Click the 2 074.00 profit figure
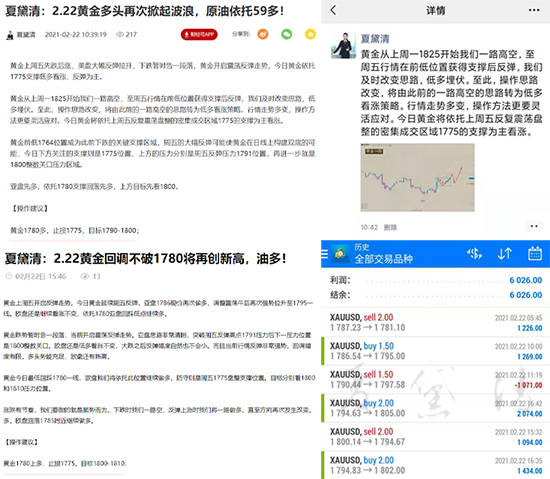This screenshot has width=550, height=479. pos(530,414)
